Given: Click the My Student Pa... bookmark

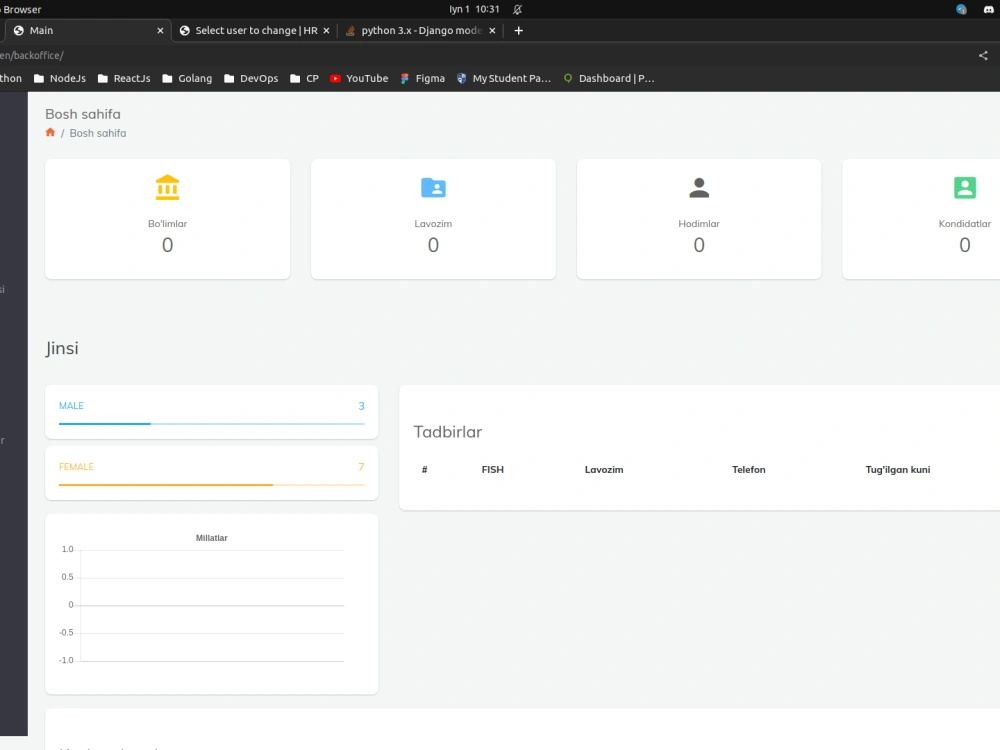Looking at the screenshot, I should click(503, 78).
